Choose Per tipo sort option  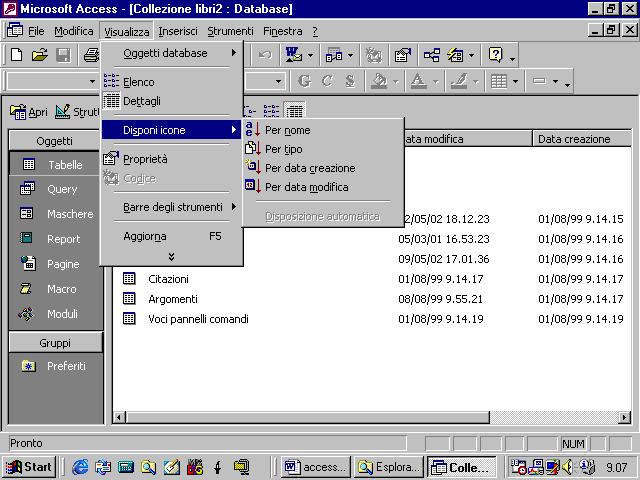(x=323, y=149)
